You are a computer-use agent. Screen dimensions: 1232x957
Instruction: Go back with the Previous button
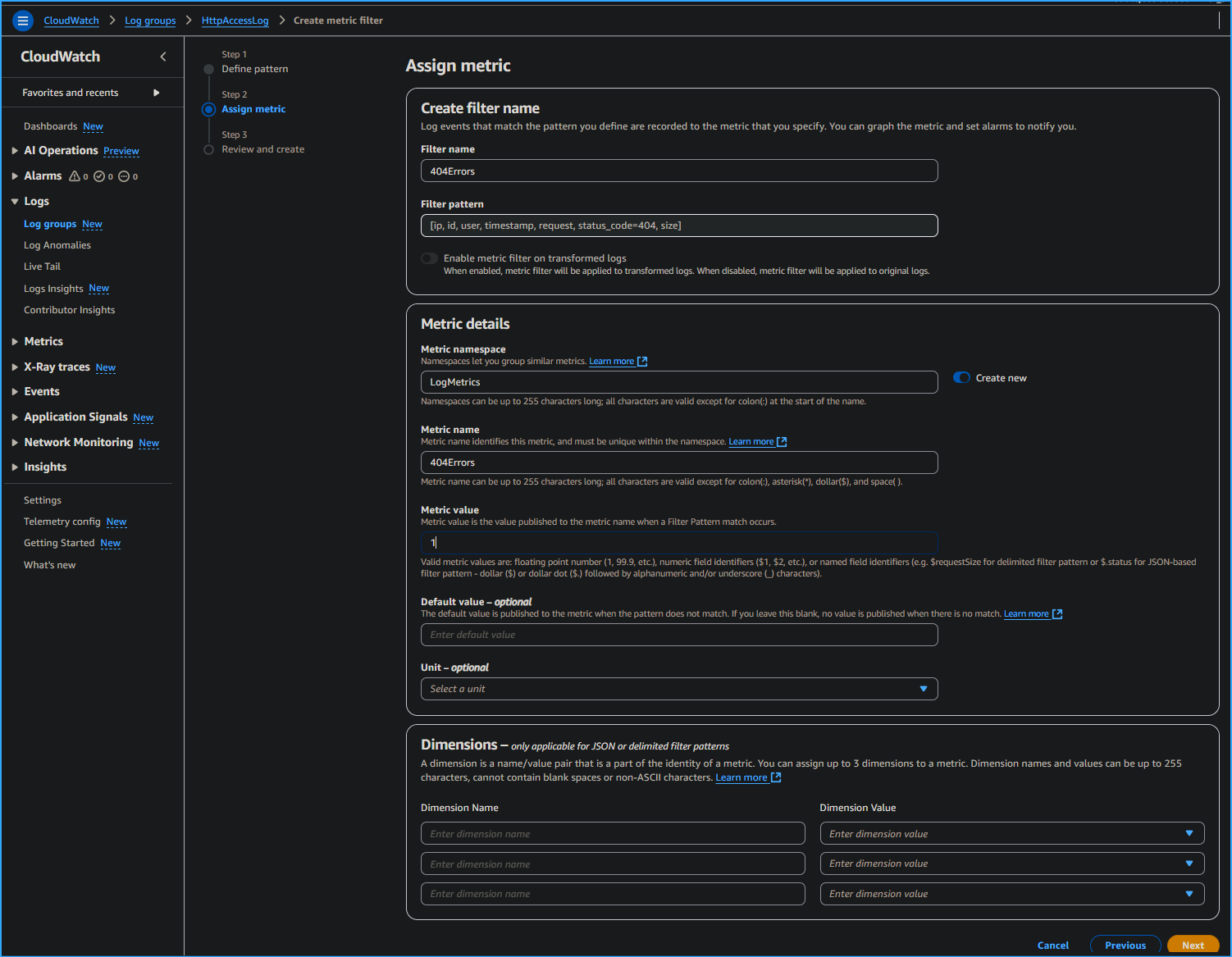pyautogui.click(x=1125, y=946)
